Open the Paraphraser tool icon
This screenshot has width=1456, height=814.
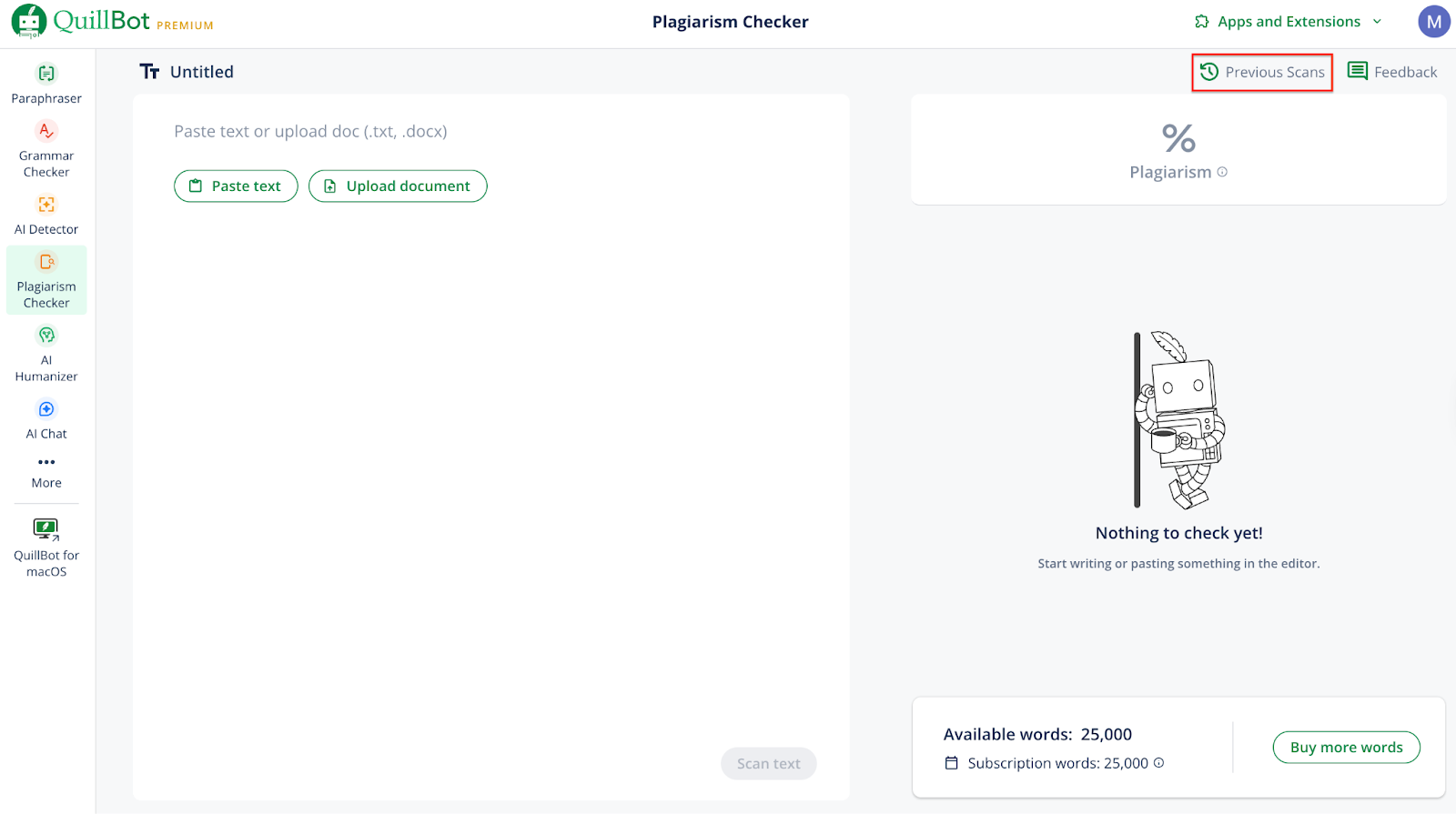46,74
